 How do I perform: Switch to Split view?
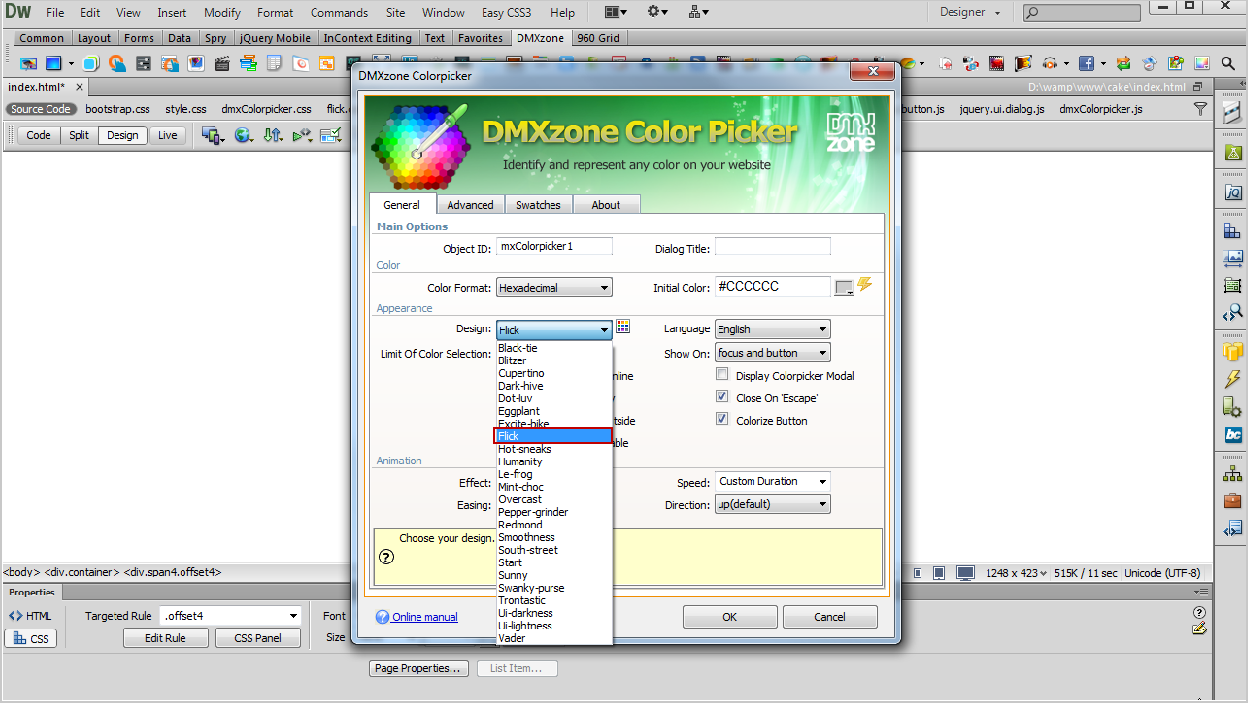tap(79, 135)
